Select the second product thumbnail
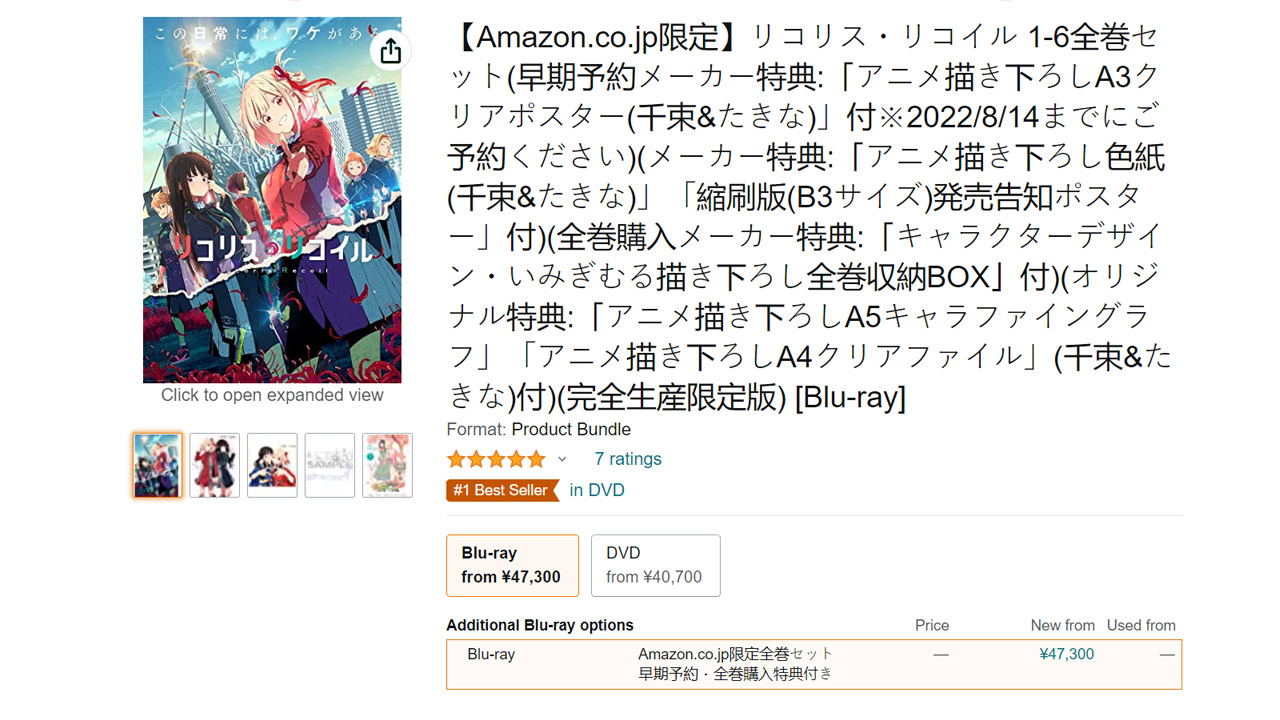1280x720 pixels. click(x=214, y=464)
